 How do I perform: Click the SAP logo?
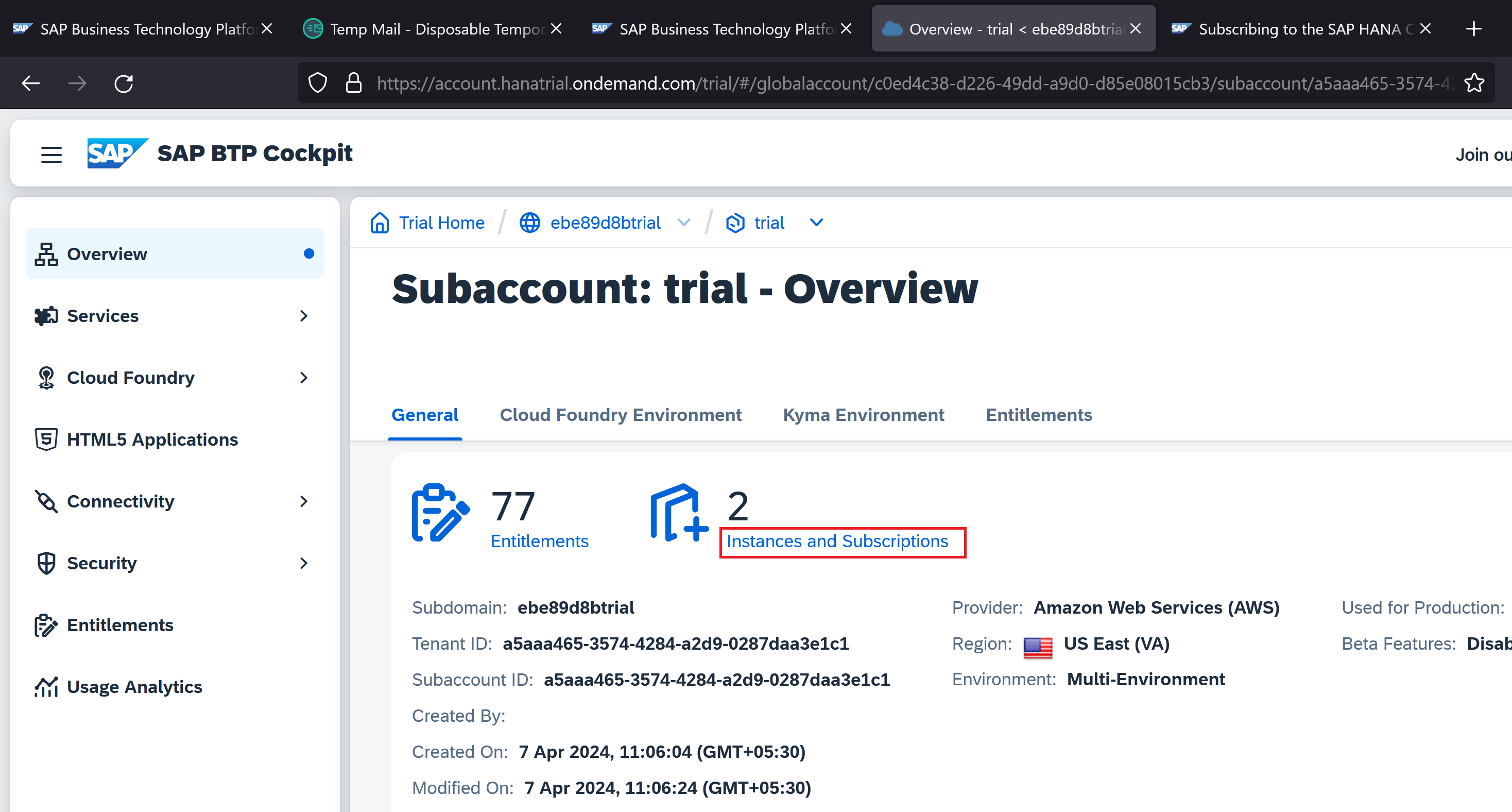point(116,153)
